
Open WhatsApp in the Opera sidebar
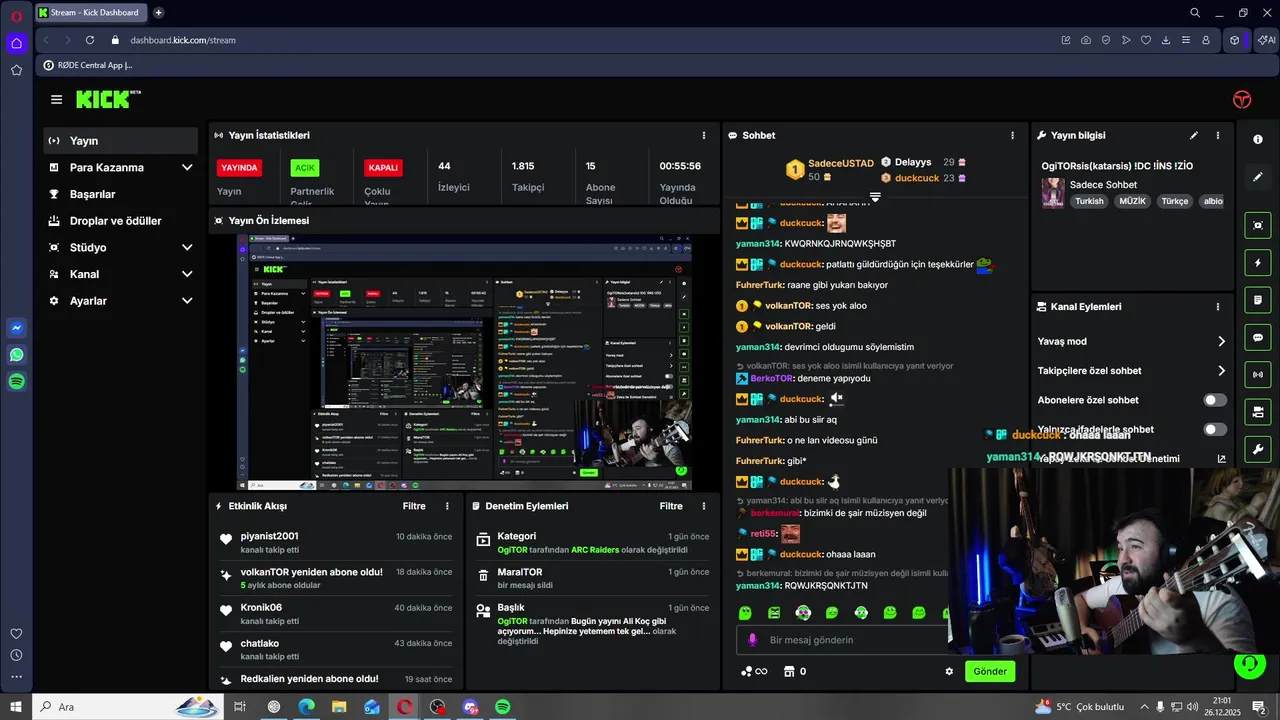(16, 355)
